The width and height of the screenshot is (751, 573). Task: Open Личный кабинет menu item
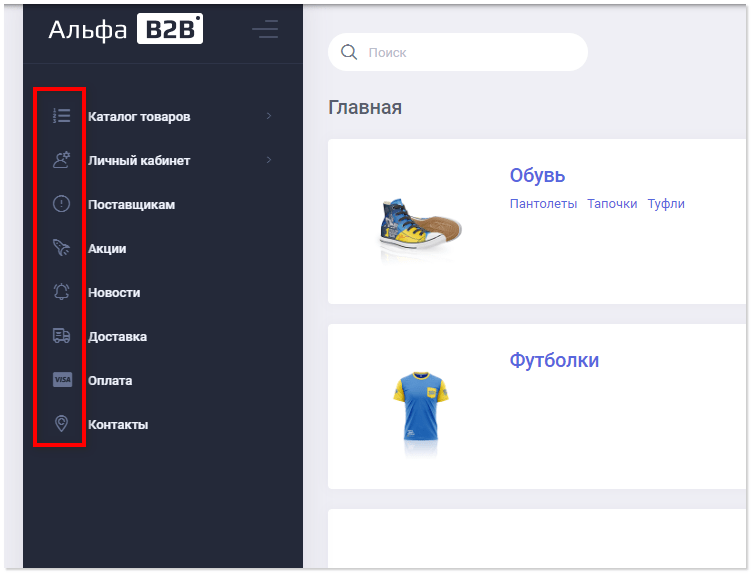tap(139, 160)
